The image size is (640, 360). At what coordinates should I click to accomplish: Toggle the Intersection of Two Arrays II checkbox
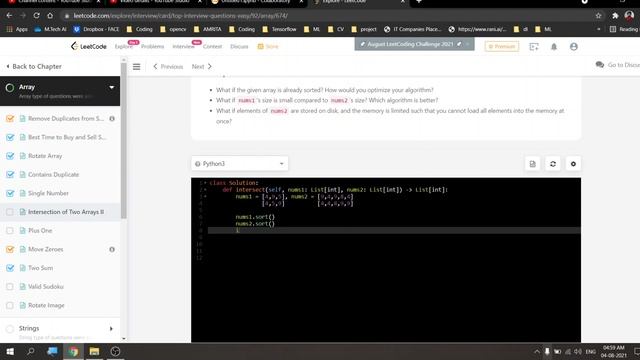pos(10,212)
